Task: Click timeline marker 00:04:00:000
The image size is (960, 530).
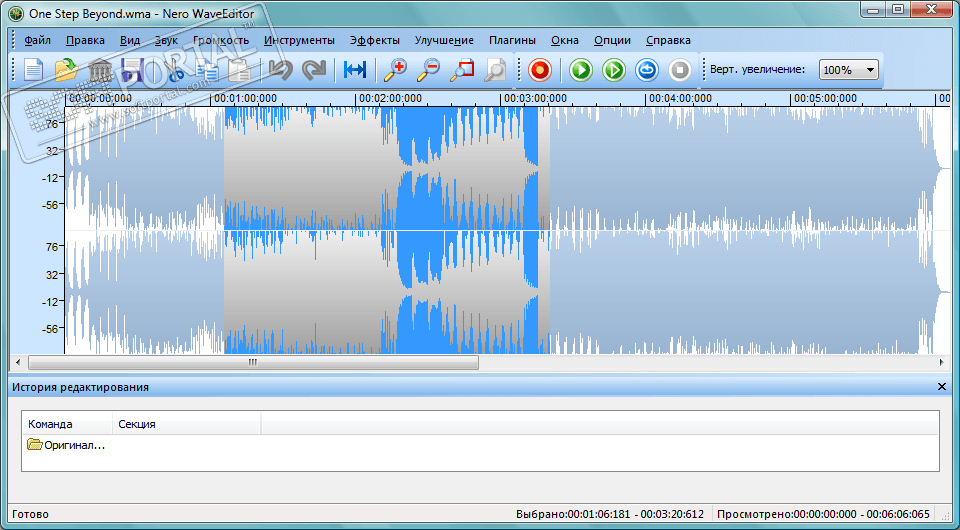Action: [x=680, y=98]
